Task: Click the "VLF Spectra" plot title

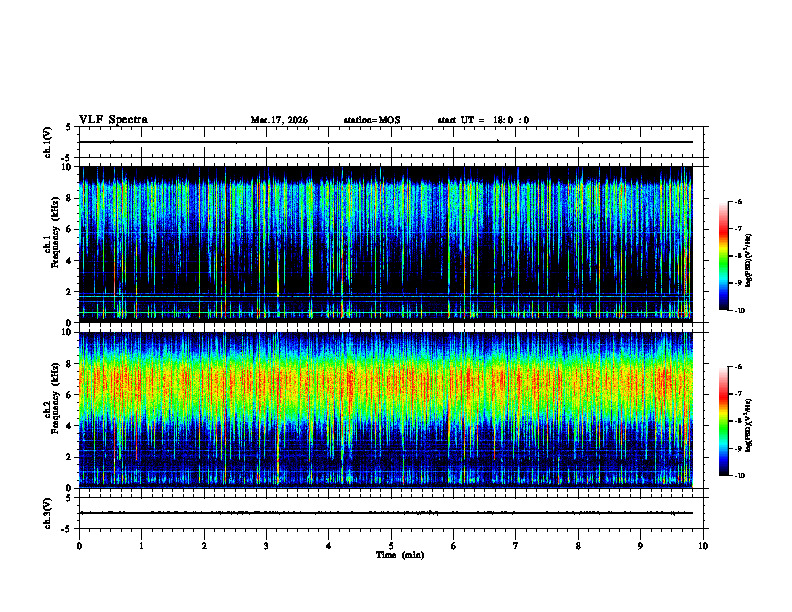Action: pyautogui.click(x=113, y=120)
